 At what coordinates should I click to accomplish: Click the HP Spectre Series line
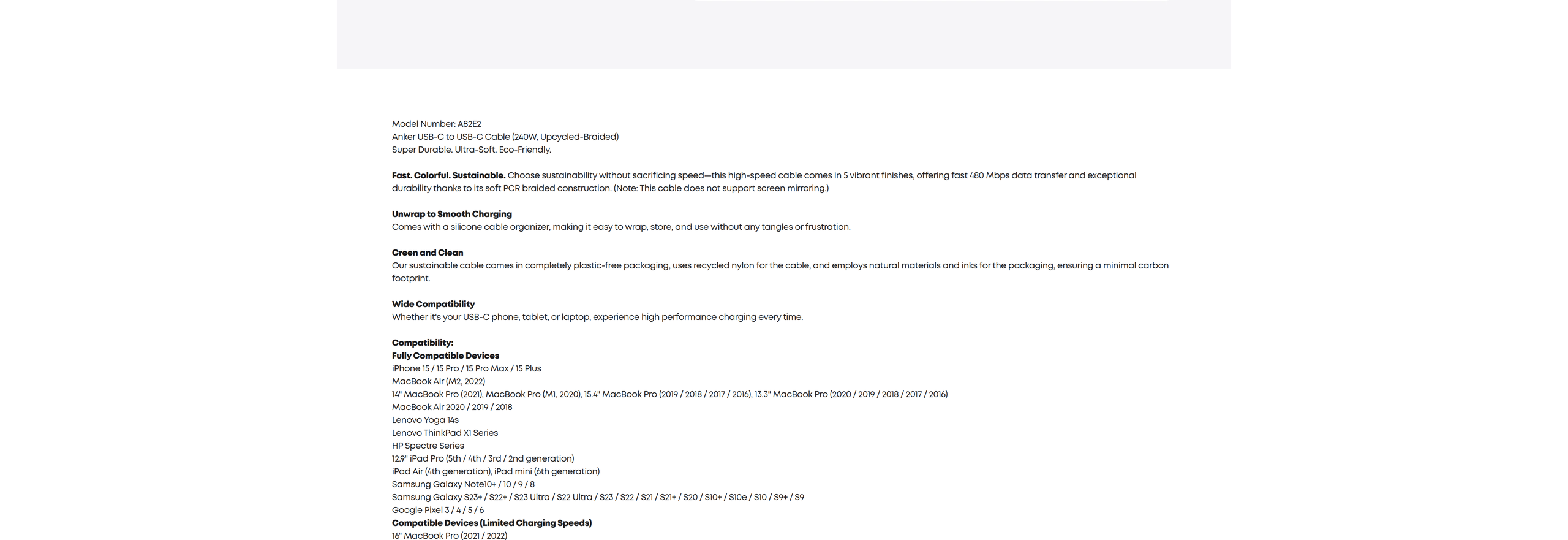[x=428, y=446]
